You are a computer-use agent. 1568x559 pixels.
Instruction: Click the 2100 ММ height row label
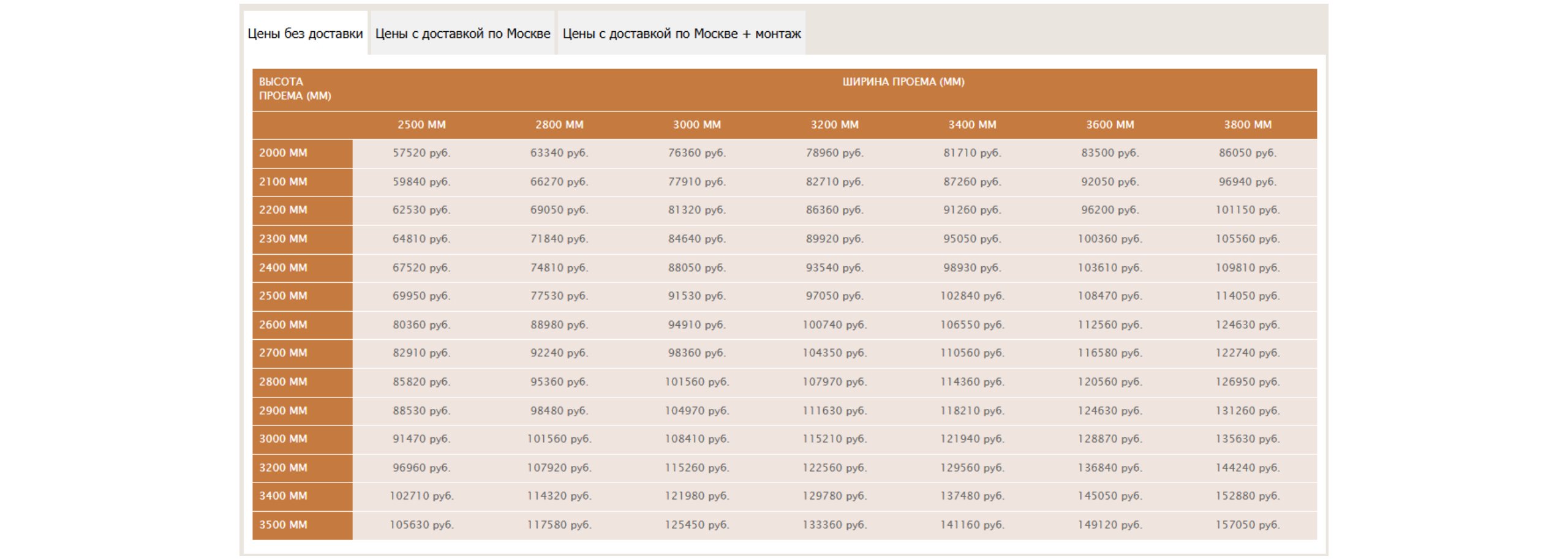[303, 182]
